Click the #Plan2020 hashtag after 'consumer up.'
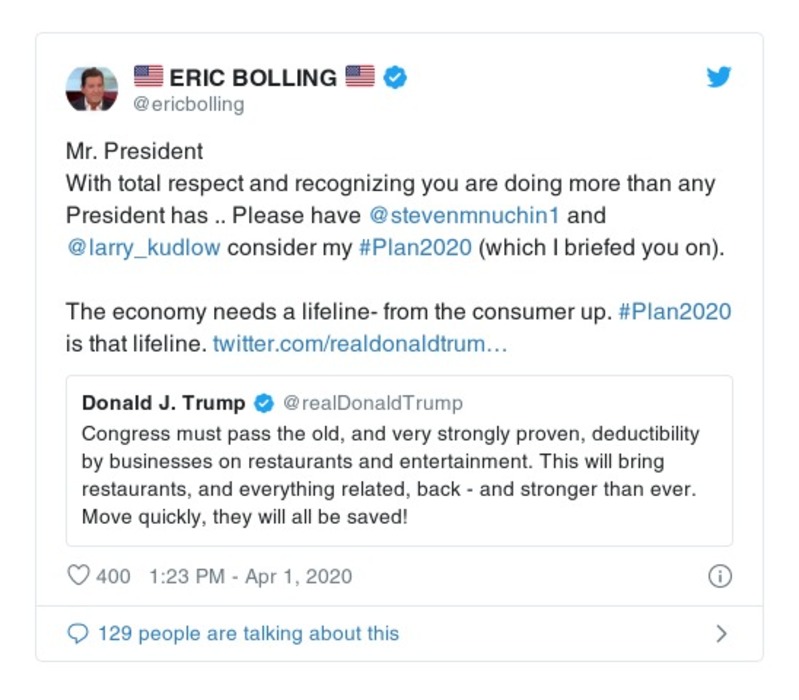 click(x=674, y=311)
